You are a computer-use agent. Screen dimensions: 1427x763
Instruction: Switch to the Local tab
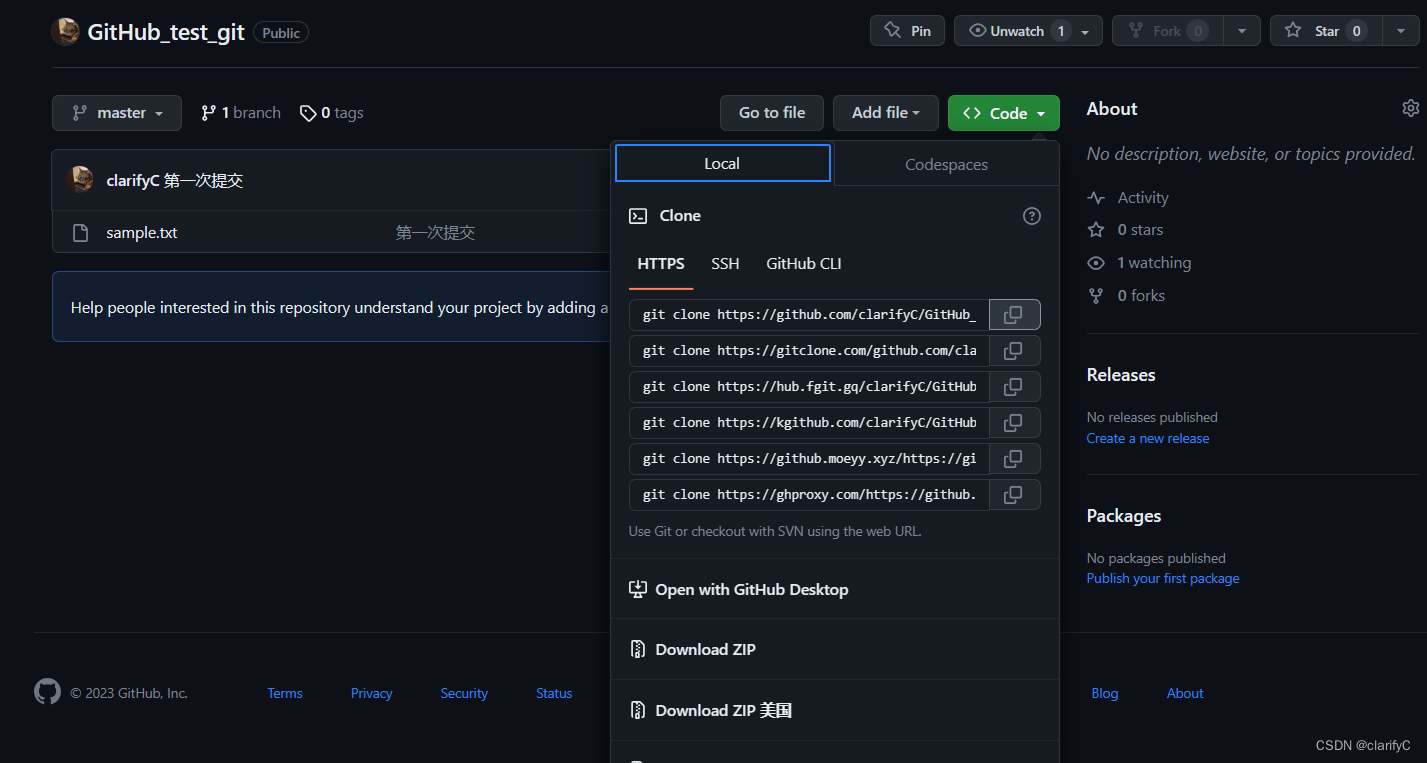722,163
